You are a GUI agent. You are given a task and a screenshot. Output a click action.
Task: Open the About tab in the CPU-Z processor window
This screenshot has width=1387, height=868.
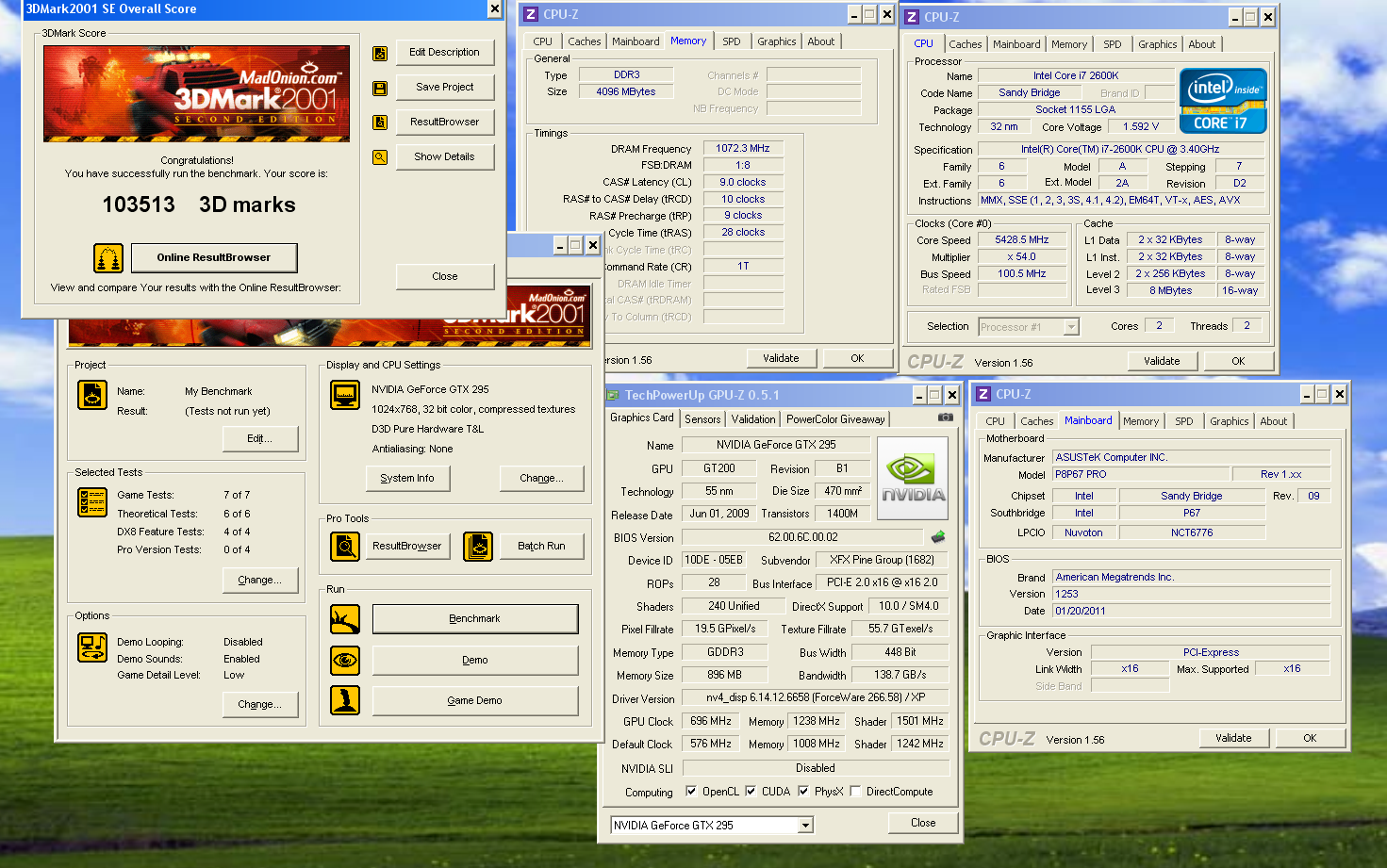1202,44
